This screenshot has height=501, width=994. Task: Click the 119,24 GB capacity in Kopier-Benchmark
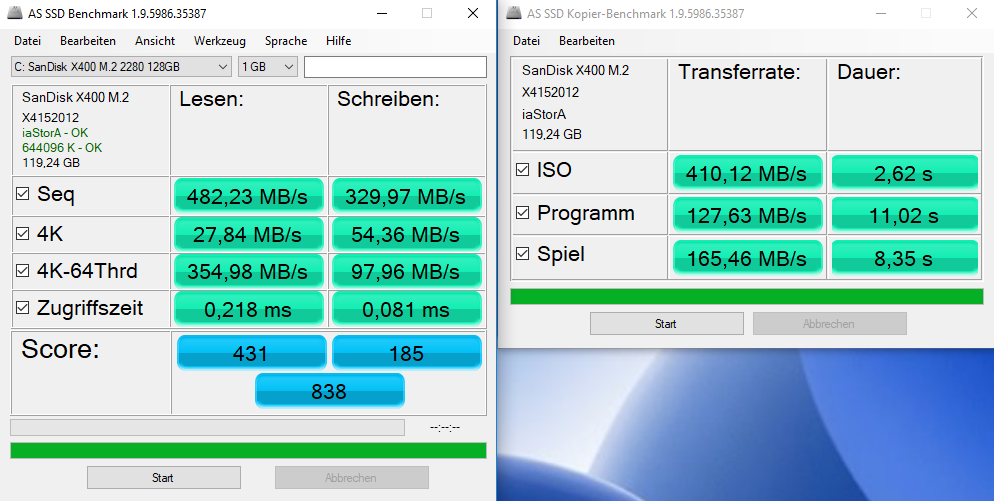click(552, 134)
